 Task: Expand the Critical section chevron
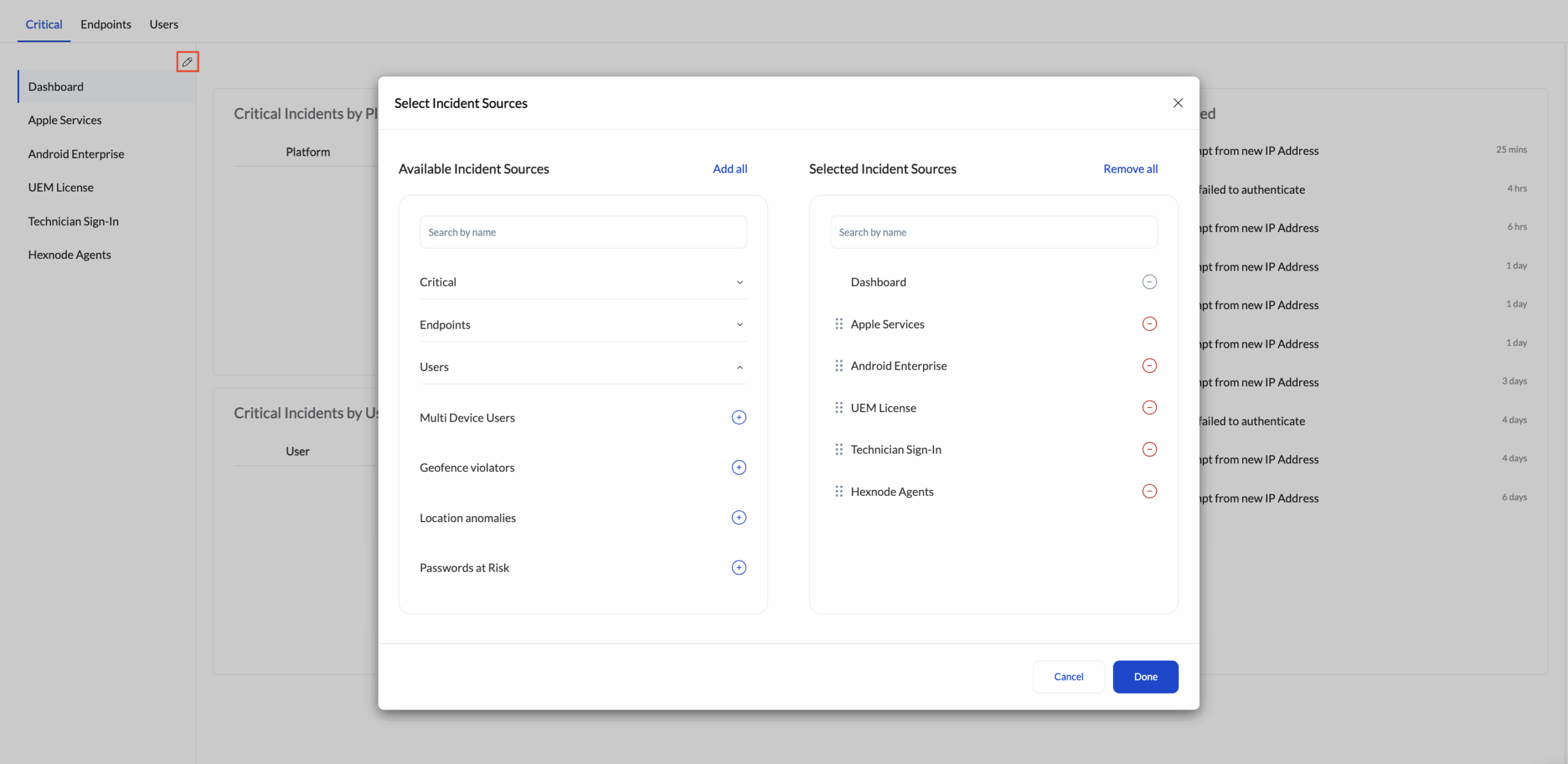point(739,282)
